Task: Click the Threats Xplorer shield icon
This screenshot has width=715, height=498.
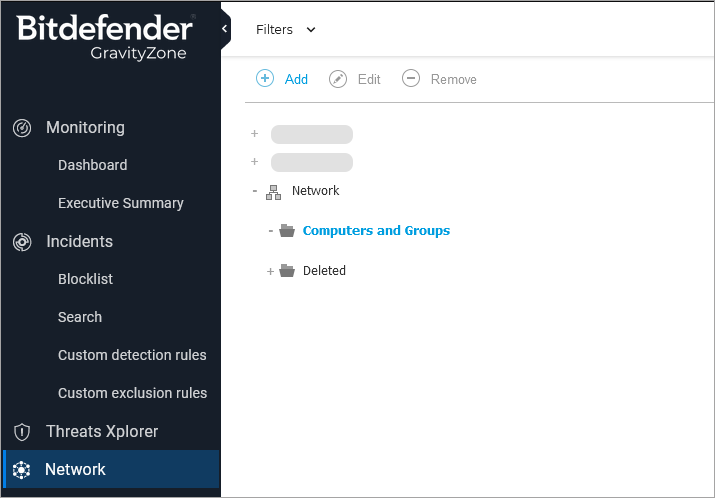Action: (x=22, y=432)
